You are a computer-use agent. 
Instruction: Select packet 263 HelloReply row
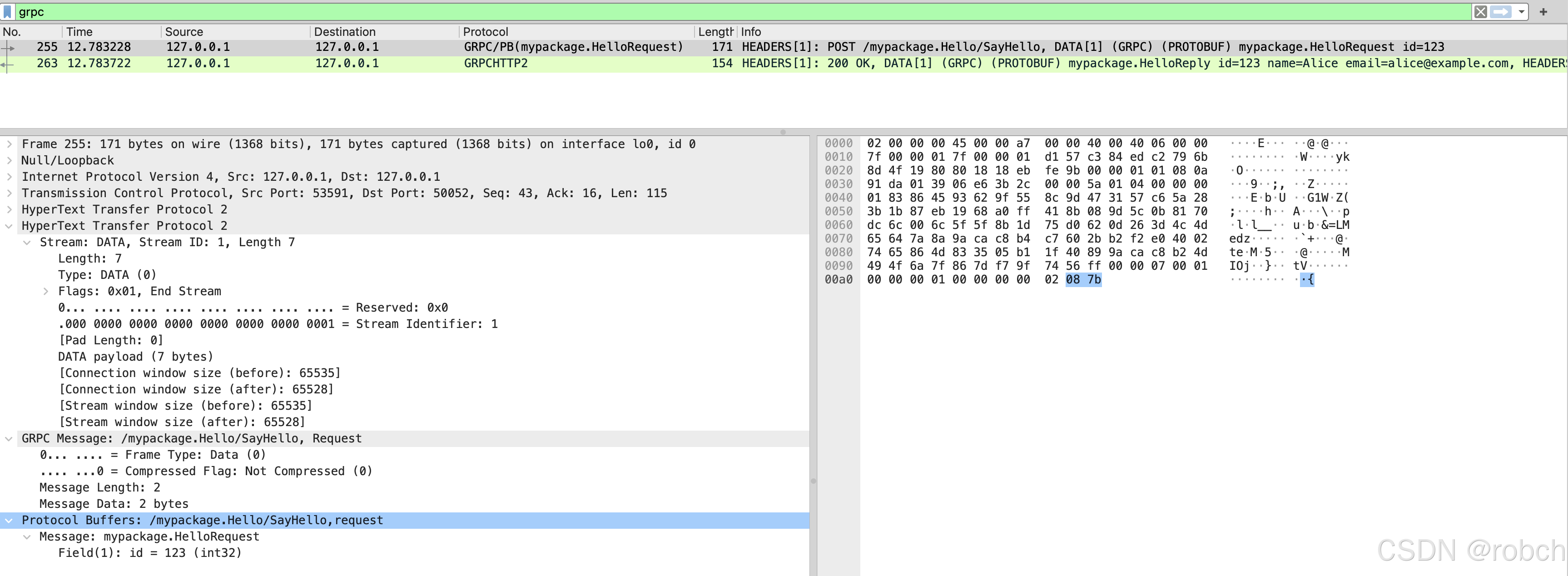tap(784, 63)
